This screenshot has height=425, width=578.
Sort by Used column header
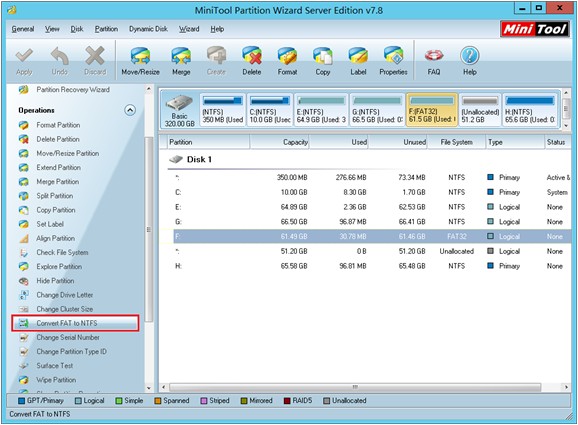(339, 142)
